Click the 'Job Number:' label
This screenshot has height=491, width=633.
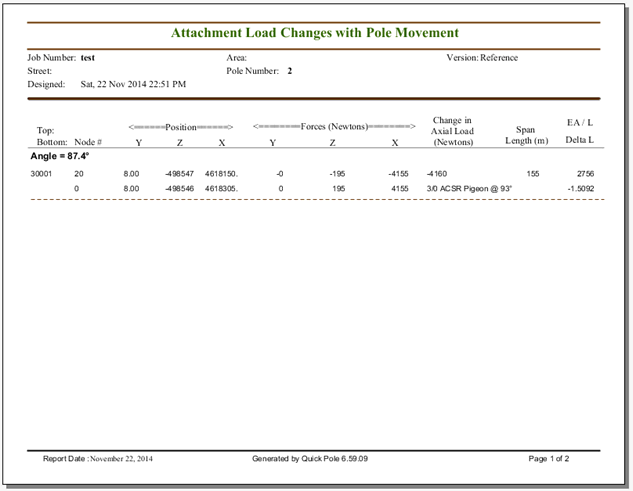[x=52, y=58]
